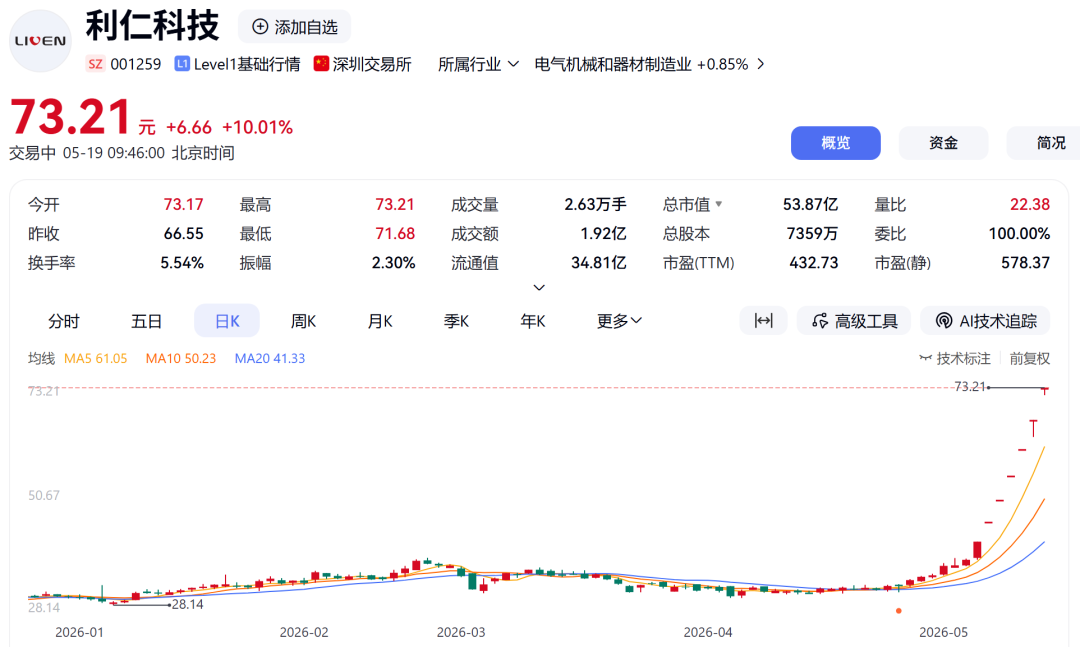Click the MA10 50.23 indicator label
1080x647 pixels.
[x=180, y=358]
